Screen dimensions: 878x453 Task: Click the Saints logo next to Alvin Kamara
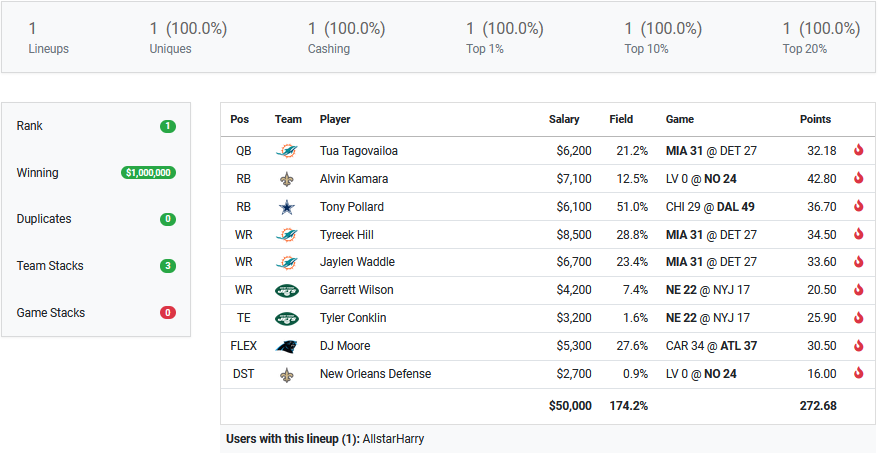click(287, 179)
